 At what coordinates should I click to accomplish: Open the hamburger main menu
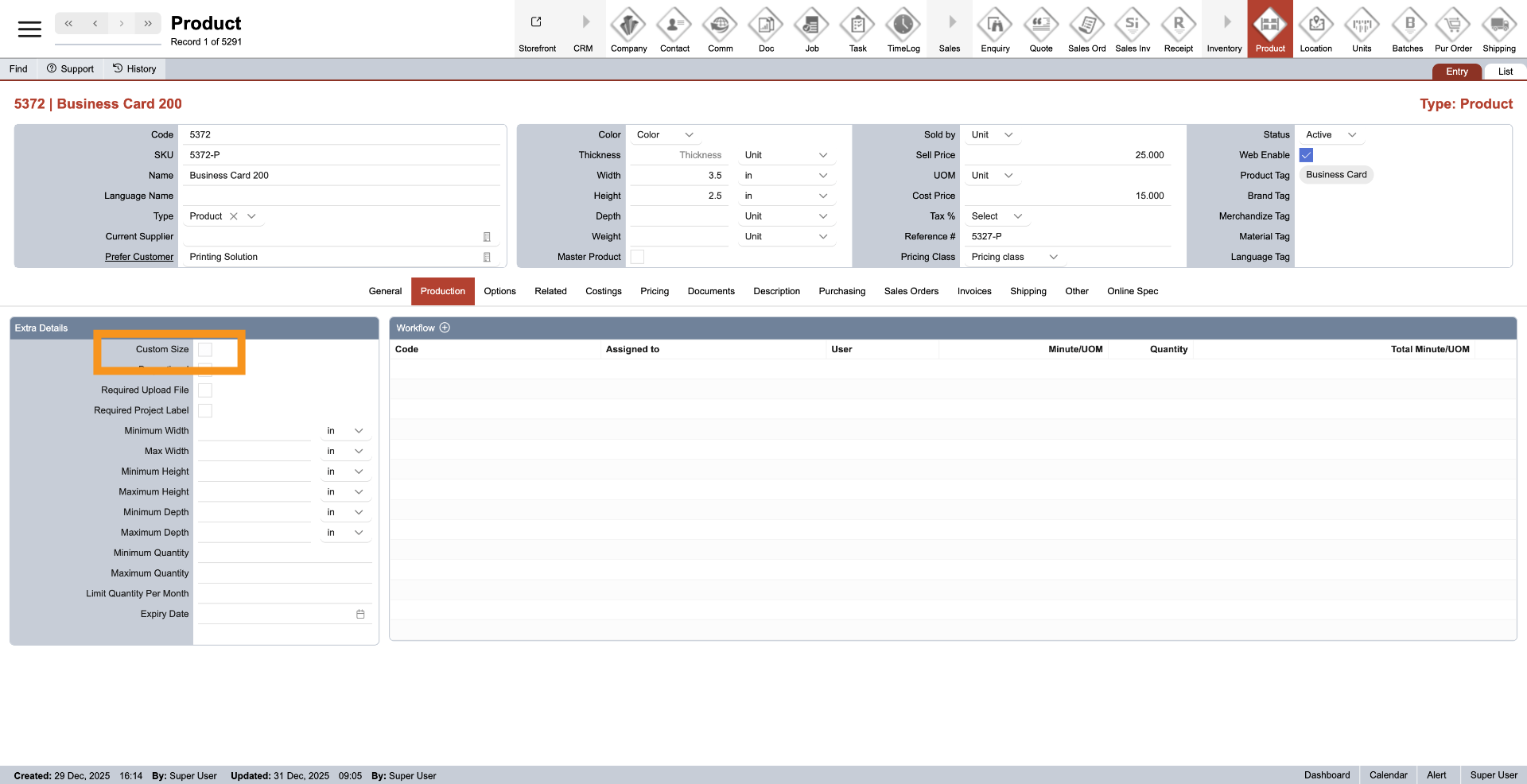click(x=29, y=29)
